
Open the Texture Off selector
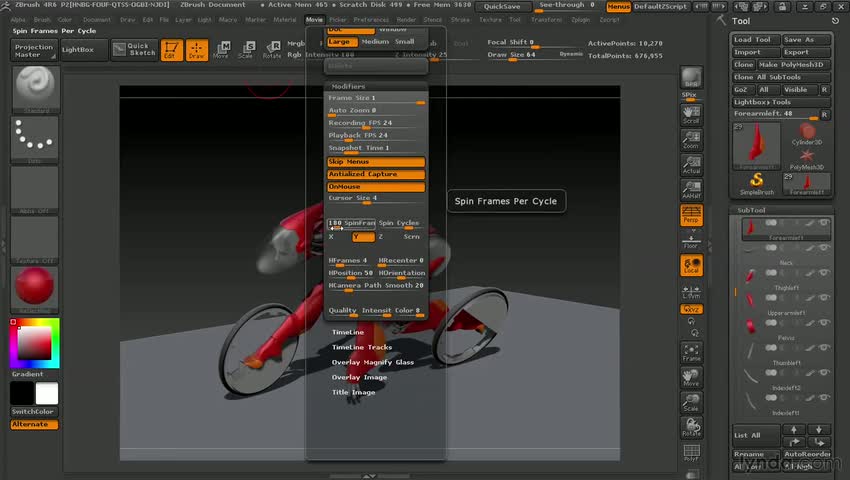35,239
